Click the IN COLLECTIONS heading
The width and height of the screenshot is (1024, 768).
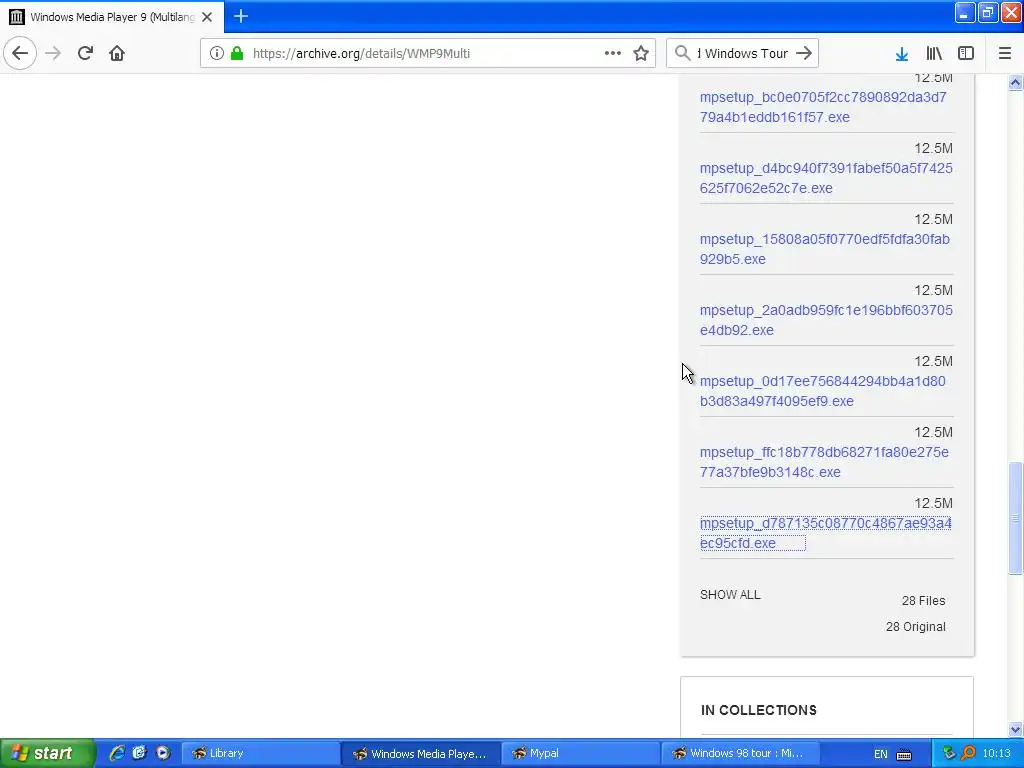tap(759, 711)
